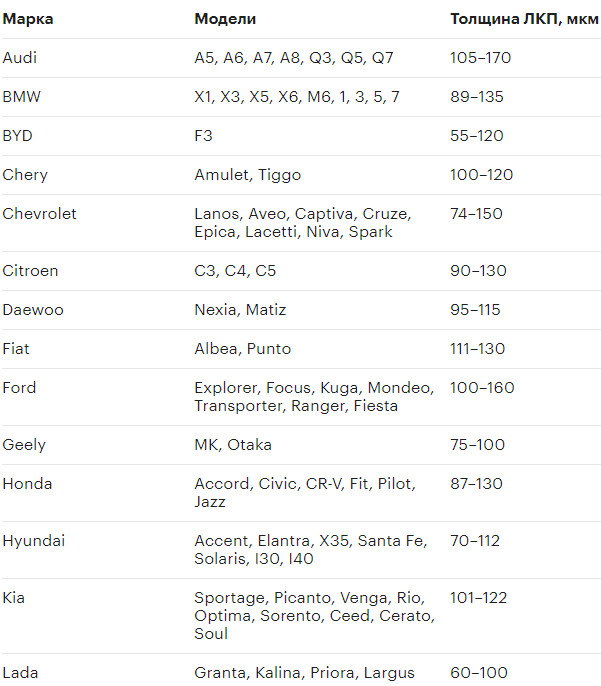Click the Марка column header
Image resolution: width=601 pixels, height=686 pixels.
[28, 19]
